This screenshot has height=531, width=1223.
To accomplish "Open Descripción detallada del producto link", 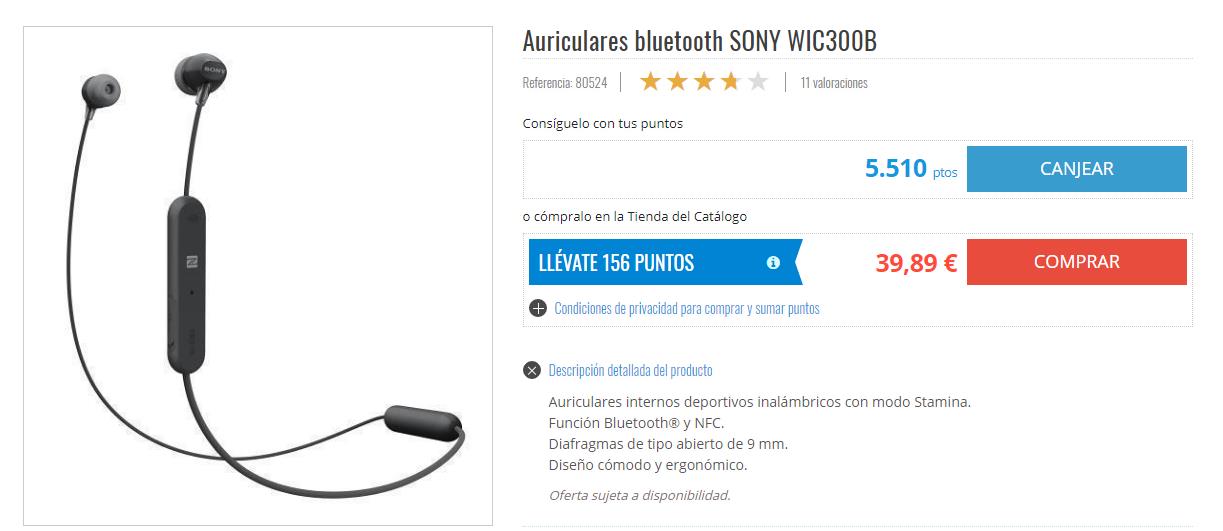I will [631, 371].
